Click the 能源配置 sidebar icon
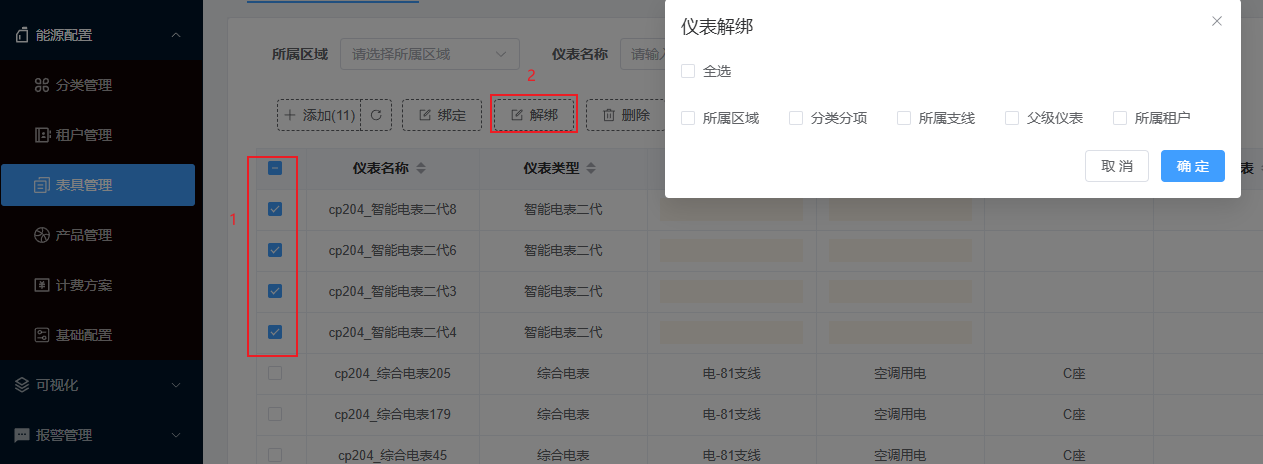 pyautogui.click(x=22, y=35)
